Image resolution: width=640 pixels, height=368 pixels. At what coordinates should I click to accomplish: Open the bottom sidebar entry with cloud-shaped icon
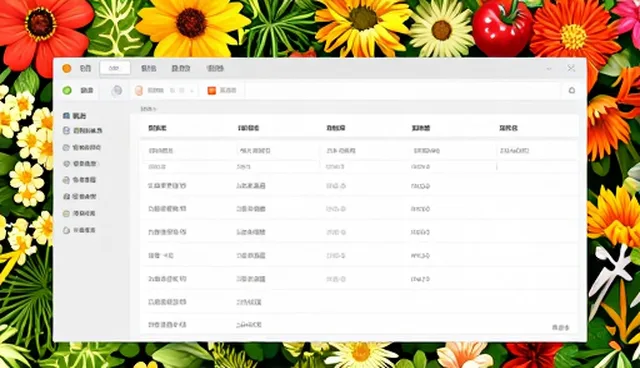79,230
